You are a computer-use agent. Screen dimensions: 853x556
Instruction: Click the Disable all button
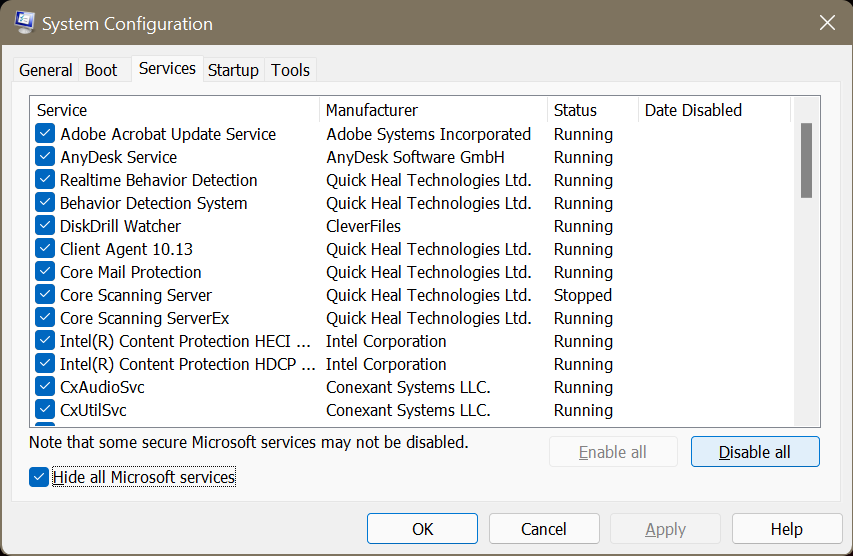pos(755,452)
